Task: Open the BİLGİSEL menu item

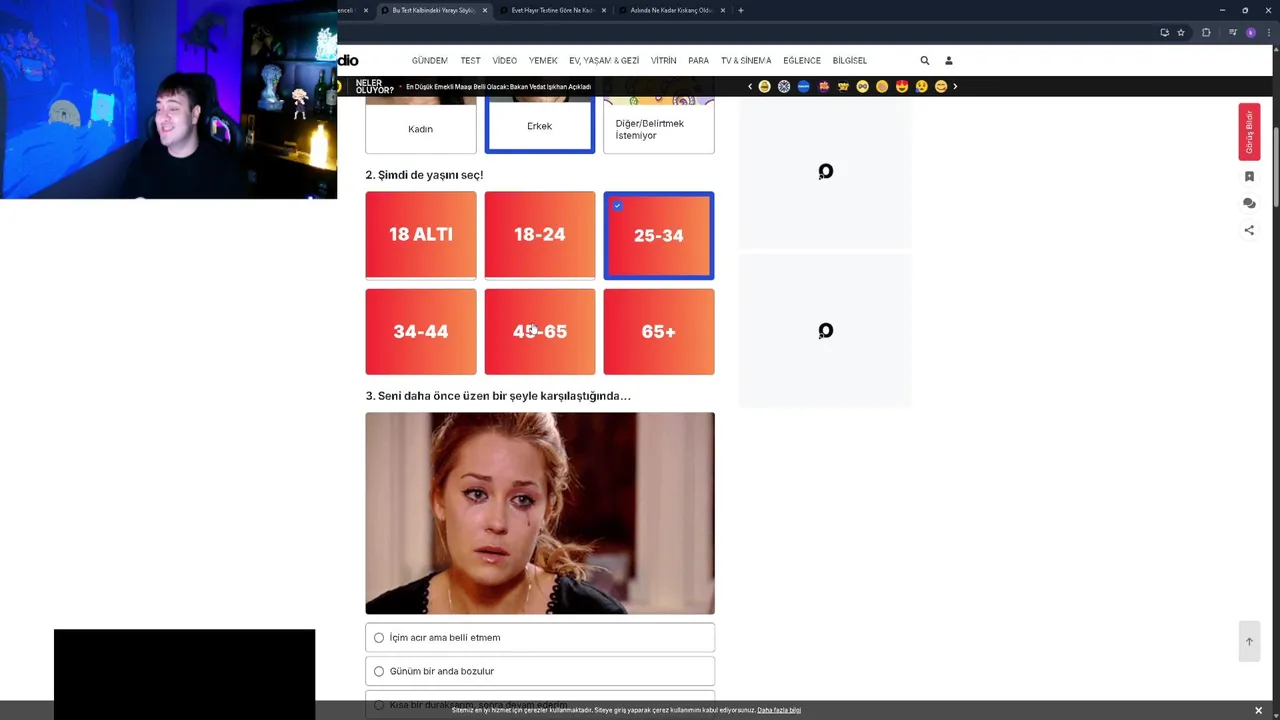Action: (850, 60)
